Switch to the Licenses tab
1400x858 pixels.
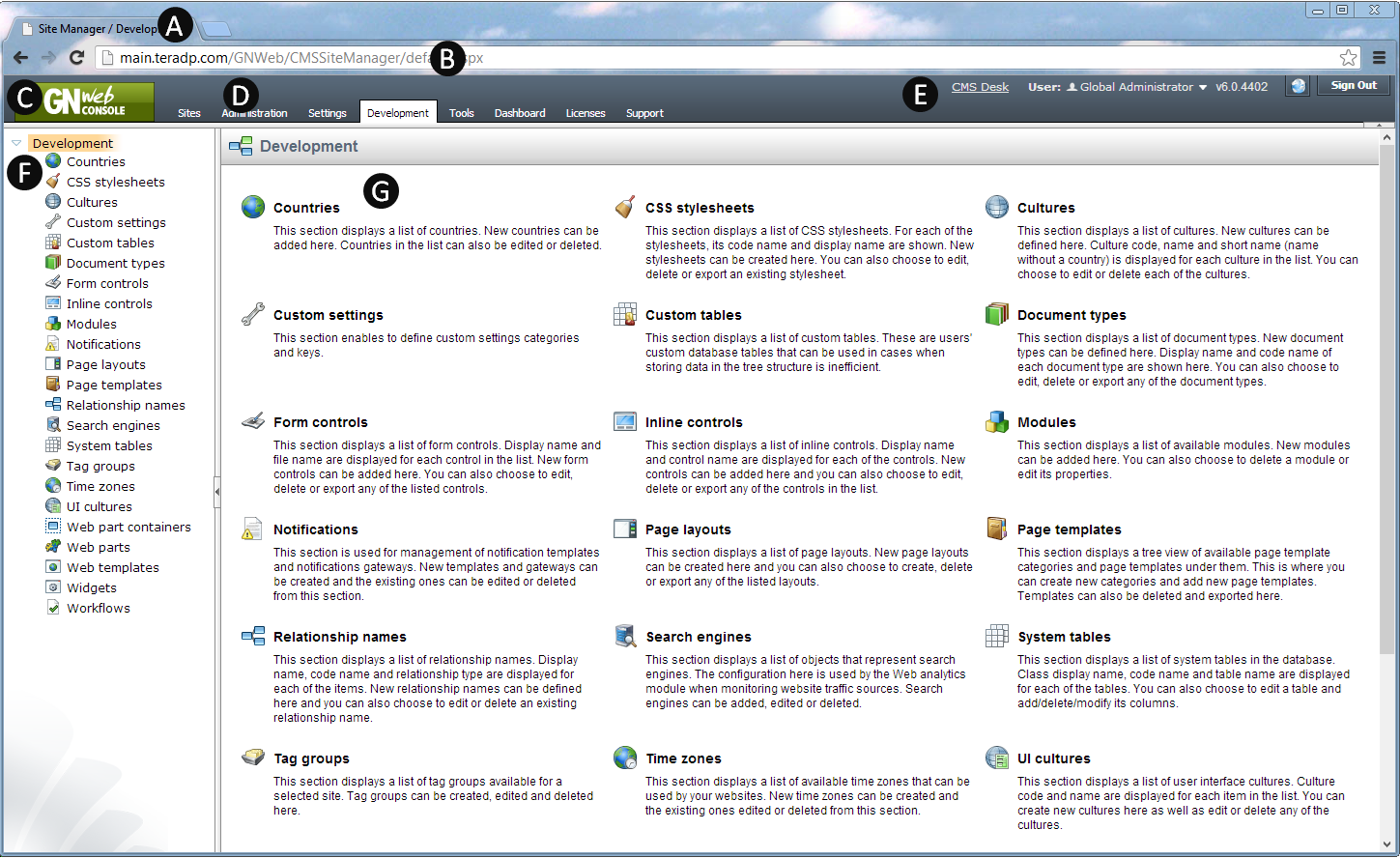586,113
